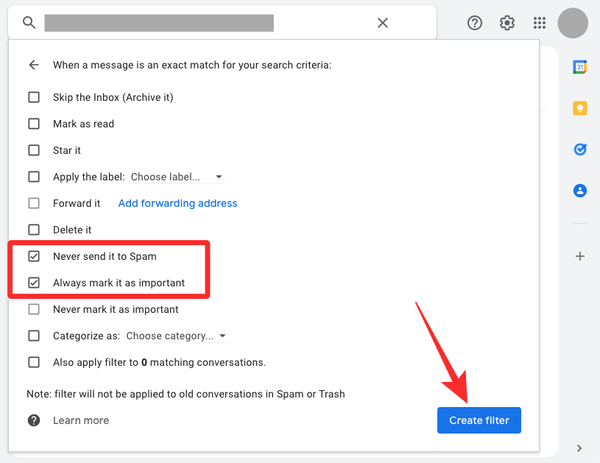The width and height of the screenshot is (600, 463).
Task: Click the exact match search criteria heading
Action: click(x=192, y=65)
